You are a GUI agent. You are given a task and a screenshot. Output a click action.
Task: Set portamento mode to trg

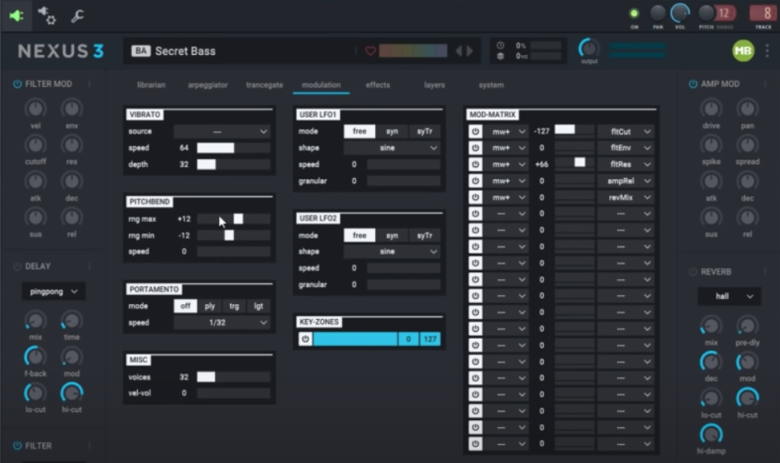pos(234,306)
